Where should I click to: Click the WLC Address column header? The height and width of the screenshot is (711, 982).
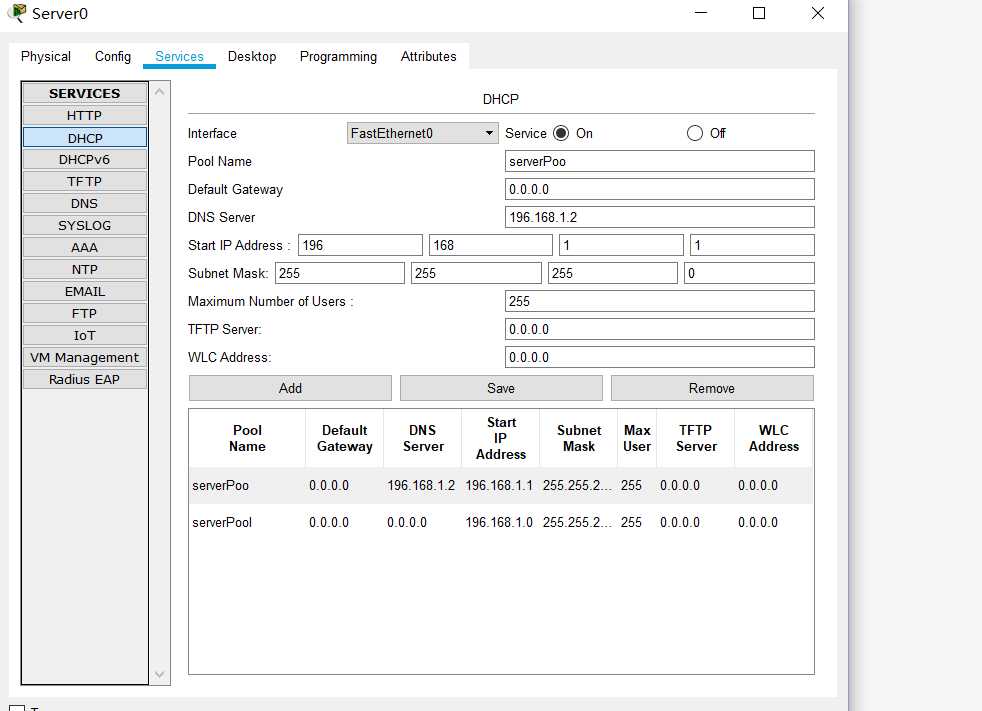[774, 439]
